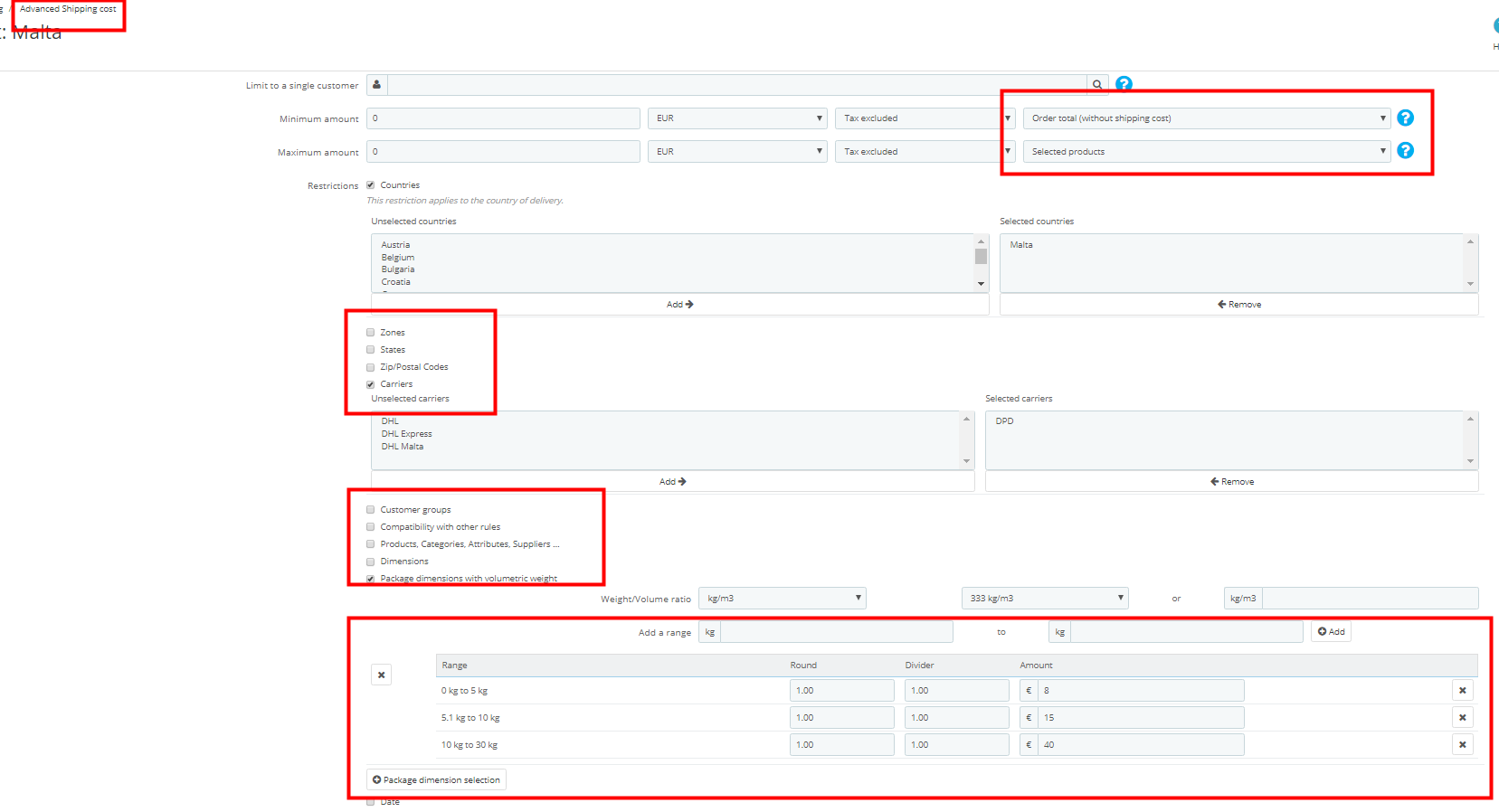Uncheck the Carriers restriction checkbox
The image size is (1499, 812).
pyautogui.click(x=370, y=384)
